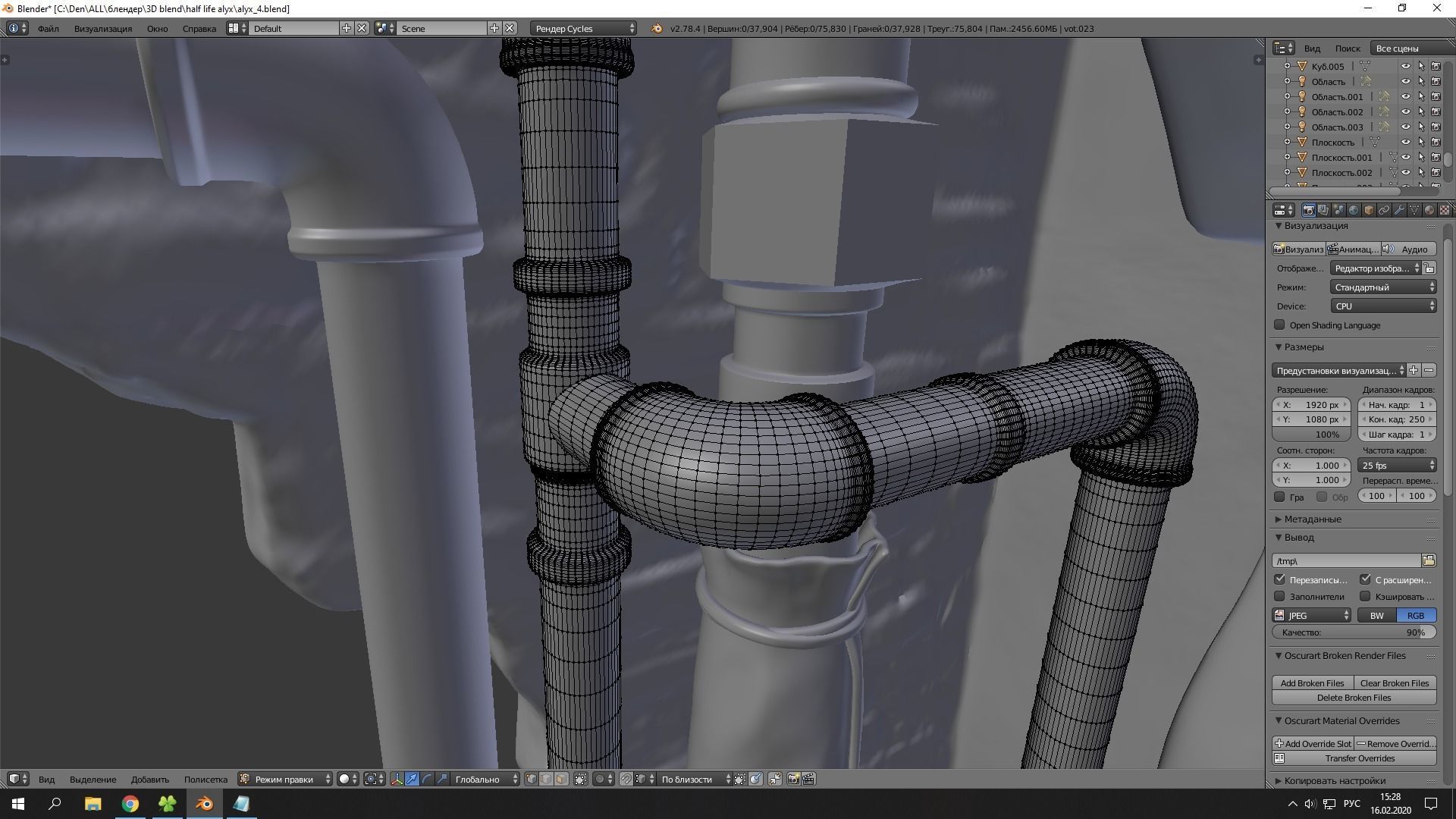Open the Выделение select menu
The image size is (1456, 819).
coord(93,779)
